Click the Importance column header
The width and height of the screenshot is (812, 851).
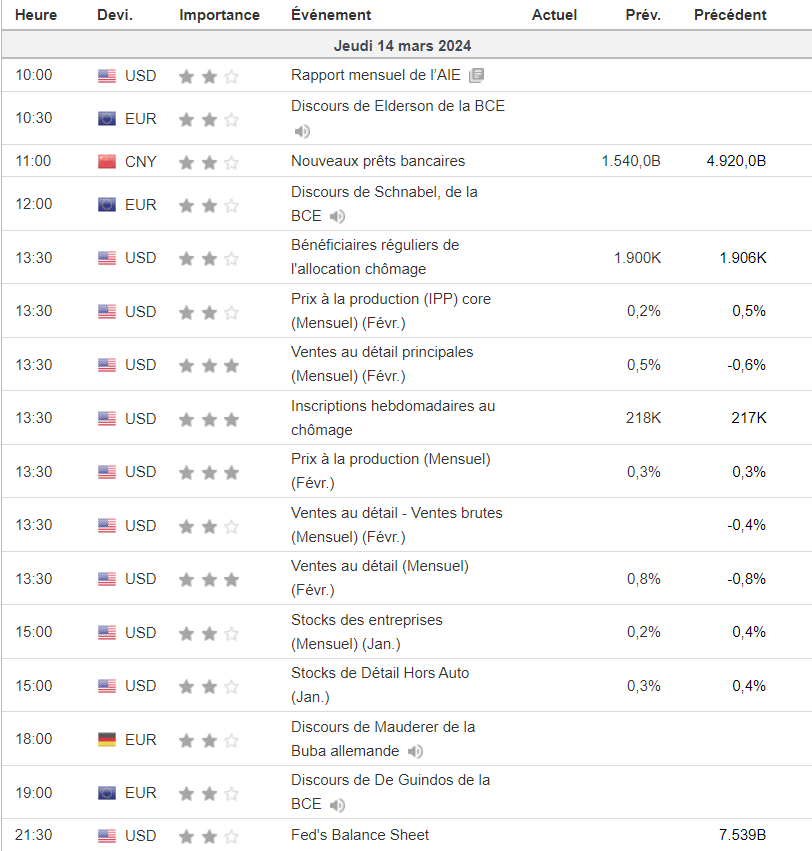tap(219, 15)
